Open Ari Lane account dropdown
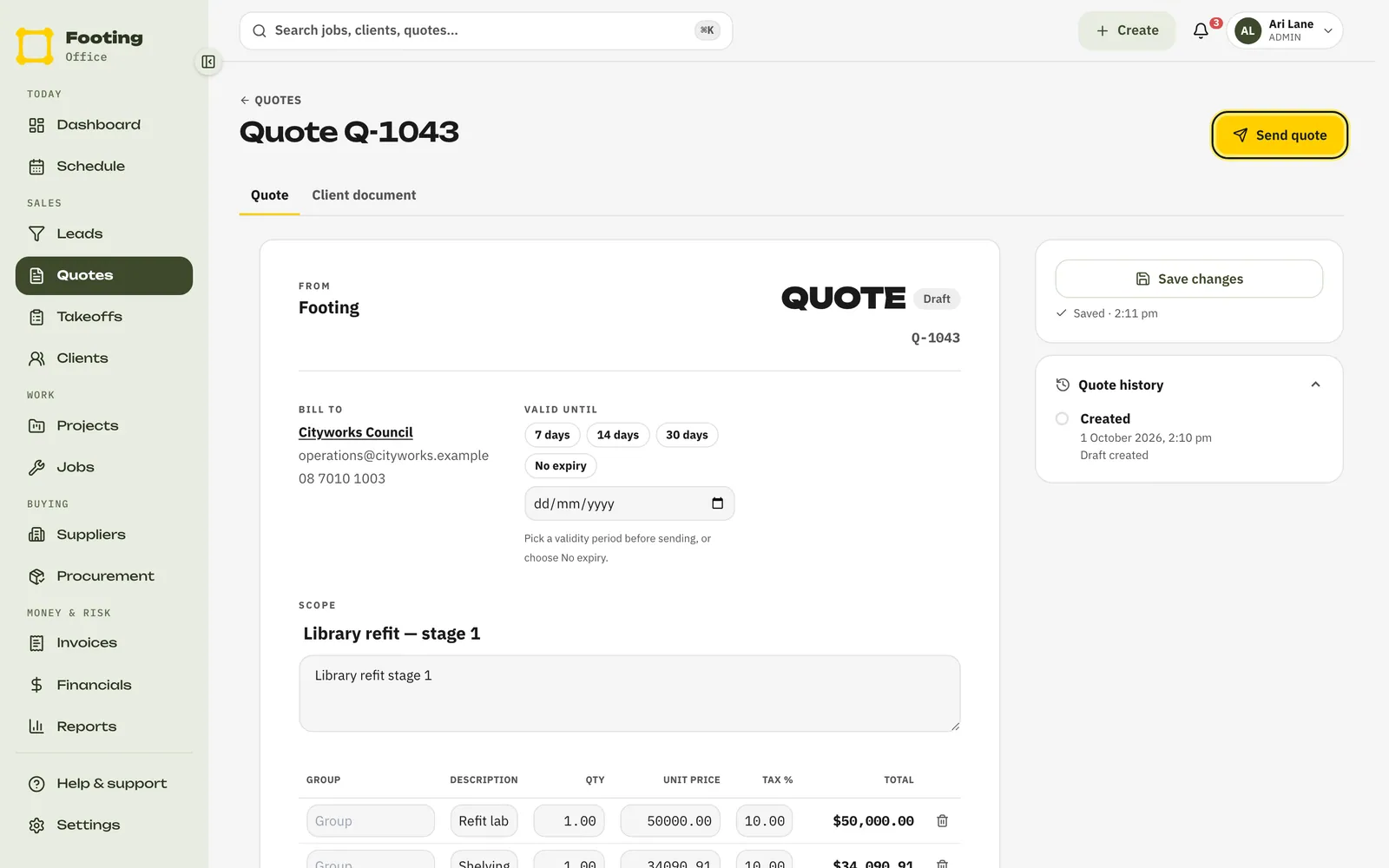Screen dimensions: 1389x868 click(x=1285, y=30)
